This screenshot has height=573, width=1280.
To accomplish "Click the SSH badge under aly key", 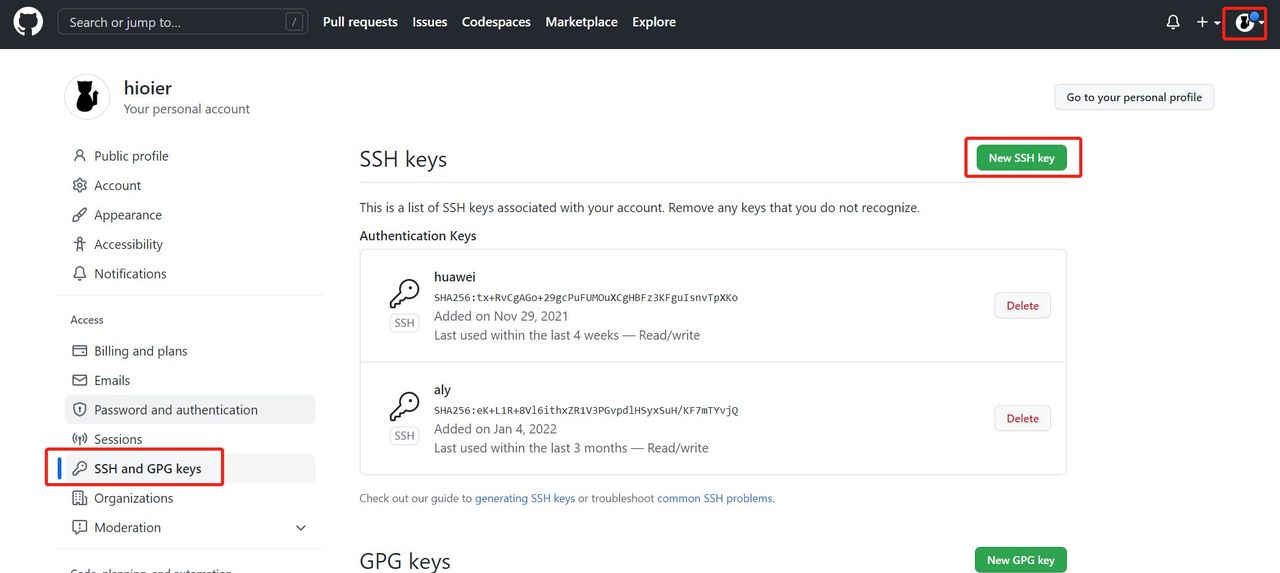I will 404,436.
